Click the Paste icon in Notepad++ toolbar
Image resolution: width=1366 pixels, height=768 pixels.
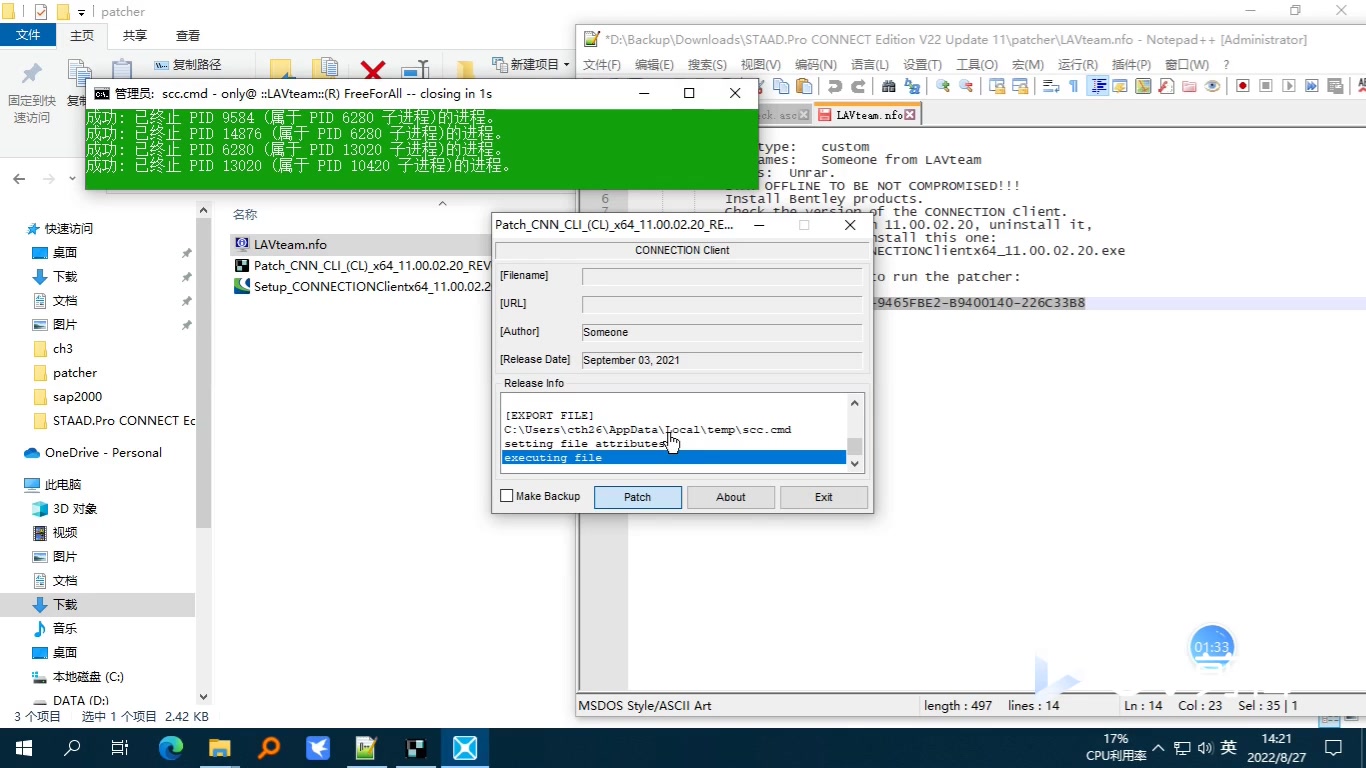coord(803,86)
